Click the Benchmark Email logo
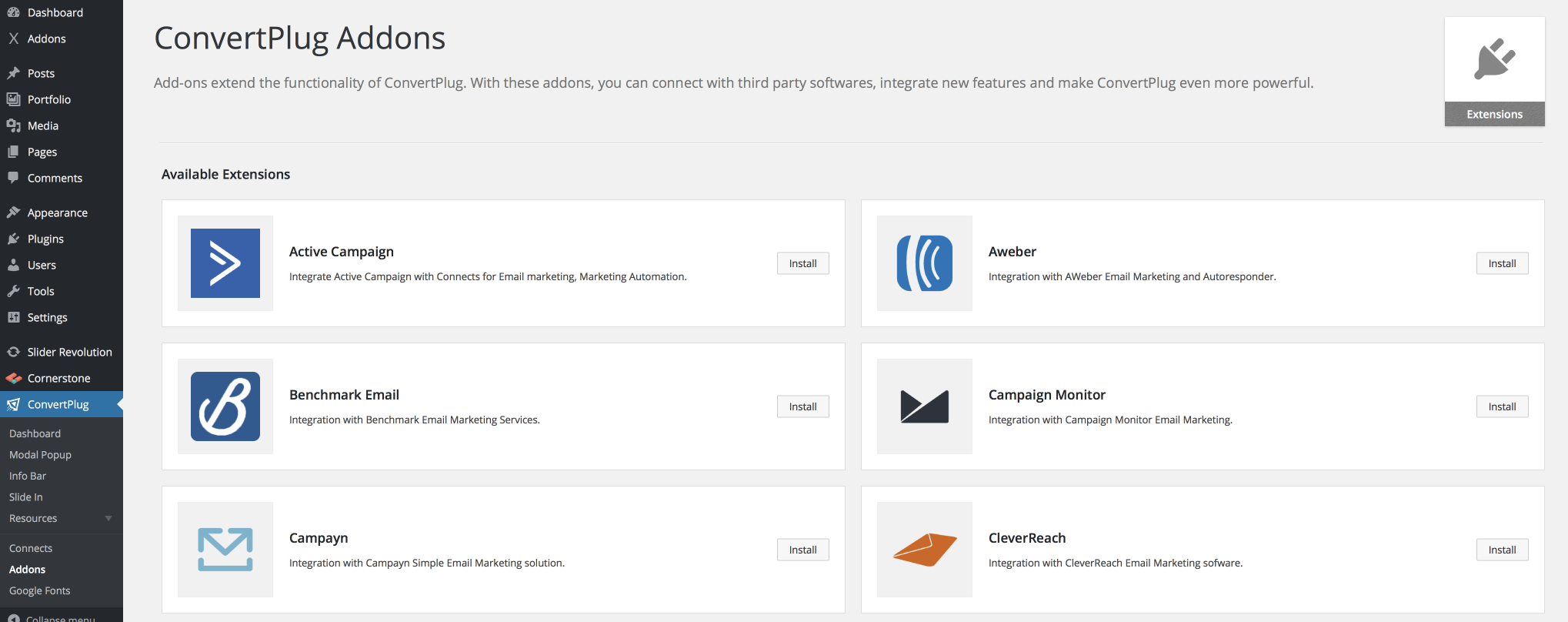1568x622 pixels. (225, 406)
